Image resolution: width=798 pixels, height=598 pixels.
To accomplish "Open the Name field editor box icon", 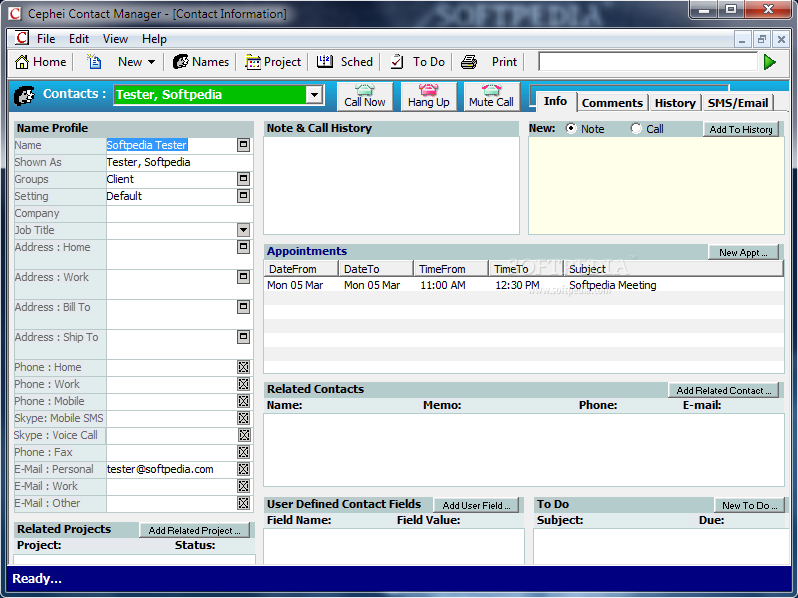I will pos(244,145).
